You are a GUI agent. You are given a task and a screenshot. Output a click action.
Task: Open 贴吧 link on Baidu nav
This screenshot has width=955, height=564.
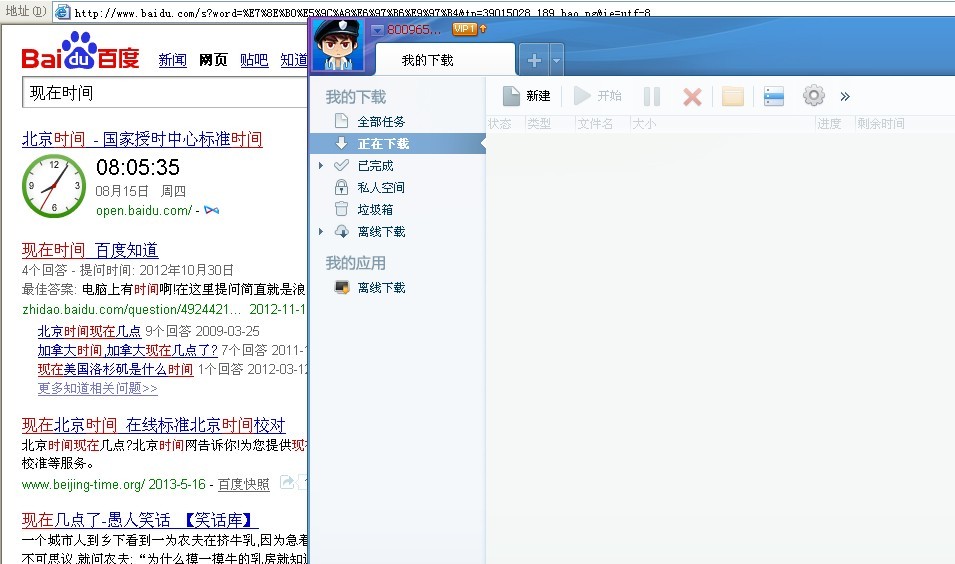pos(254,60)
